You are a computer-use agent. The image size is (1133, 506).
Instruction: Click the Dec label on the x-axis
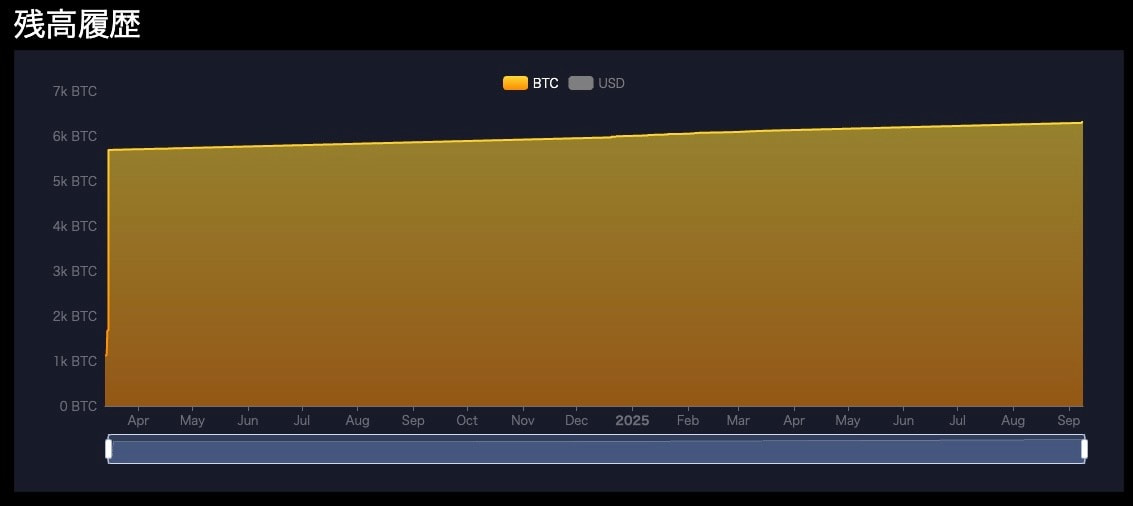click(577, 421)
